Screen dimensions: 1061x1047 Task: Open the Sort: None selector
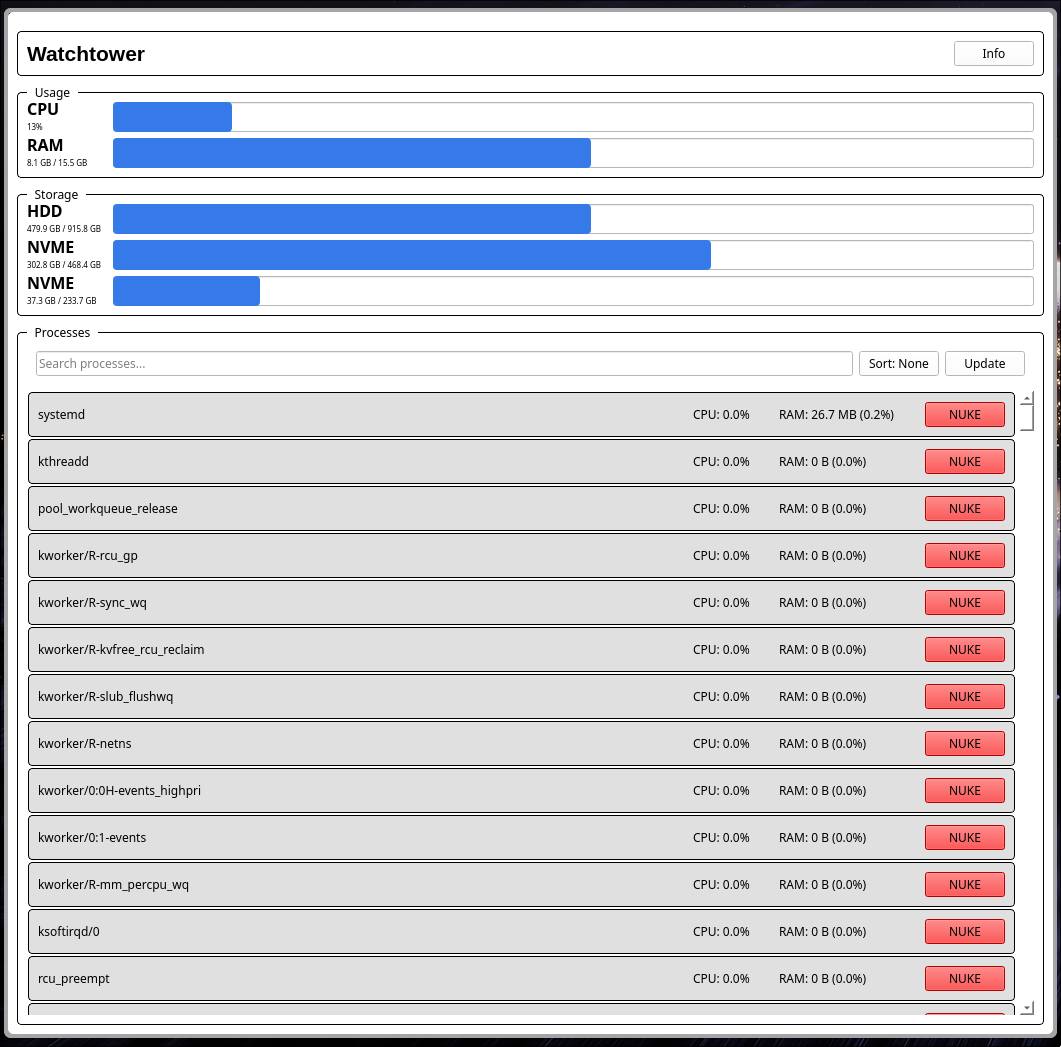898,363
